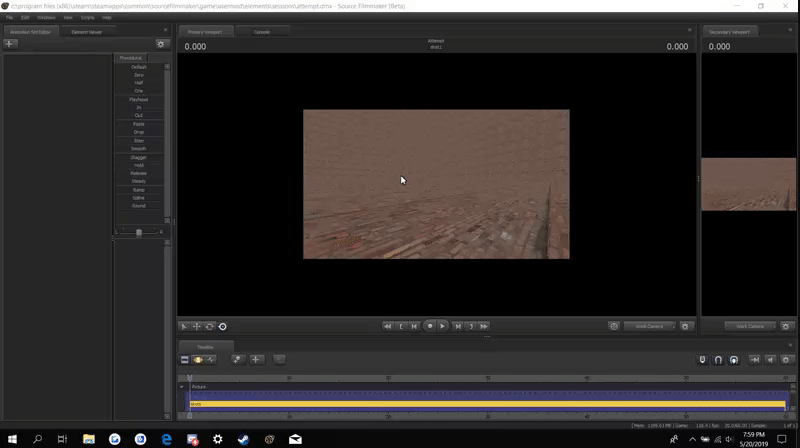Open primary viewport settings gear
Image resolution: width=800 pixels, height=448 pixels.
pos(685,327)
